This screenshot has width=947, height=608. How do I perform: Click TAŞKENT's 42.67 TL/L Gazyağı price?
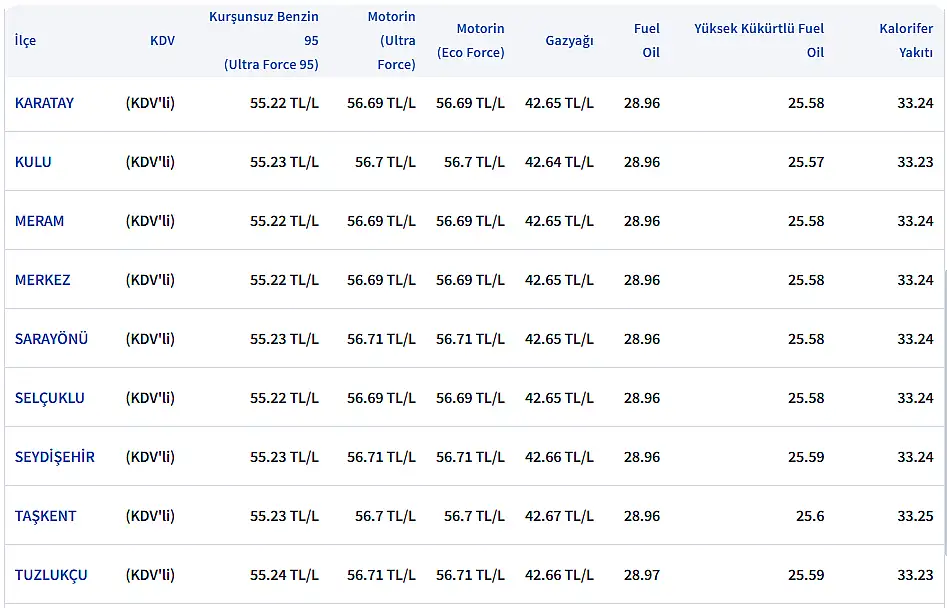point(559,516)
